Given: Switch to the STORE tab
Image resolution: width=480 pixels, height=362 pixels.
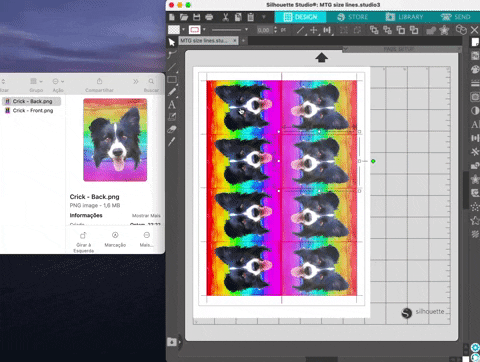Looking at the screenshot, I should [x=352, y=17].
